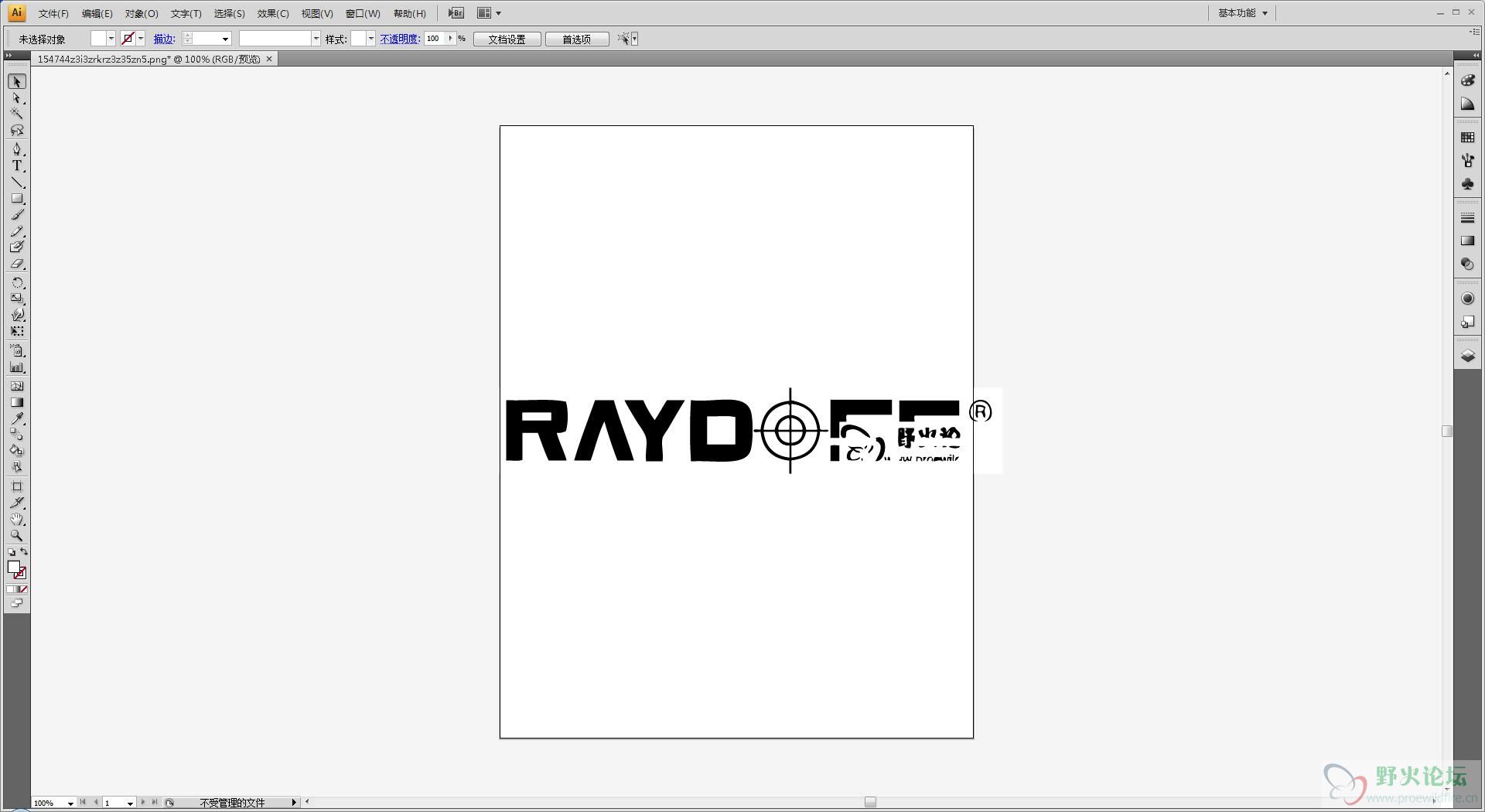The width and height of the screenshot is (1485, 812).
Task: Open the Layers panel
Action: tap(1467, 356)
